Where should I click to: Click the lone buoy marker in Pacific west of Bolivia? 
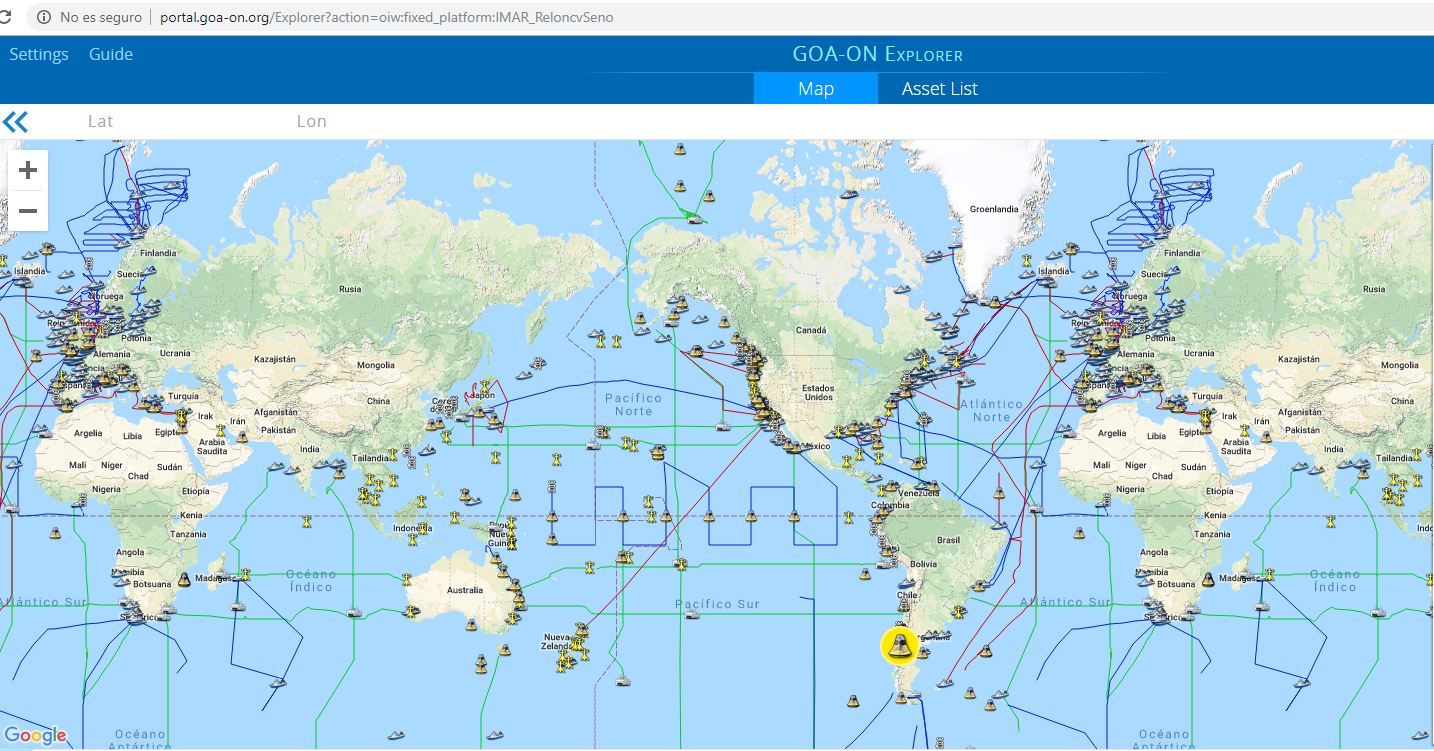click(867, 572)
